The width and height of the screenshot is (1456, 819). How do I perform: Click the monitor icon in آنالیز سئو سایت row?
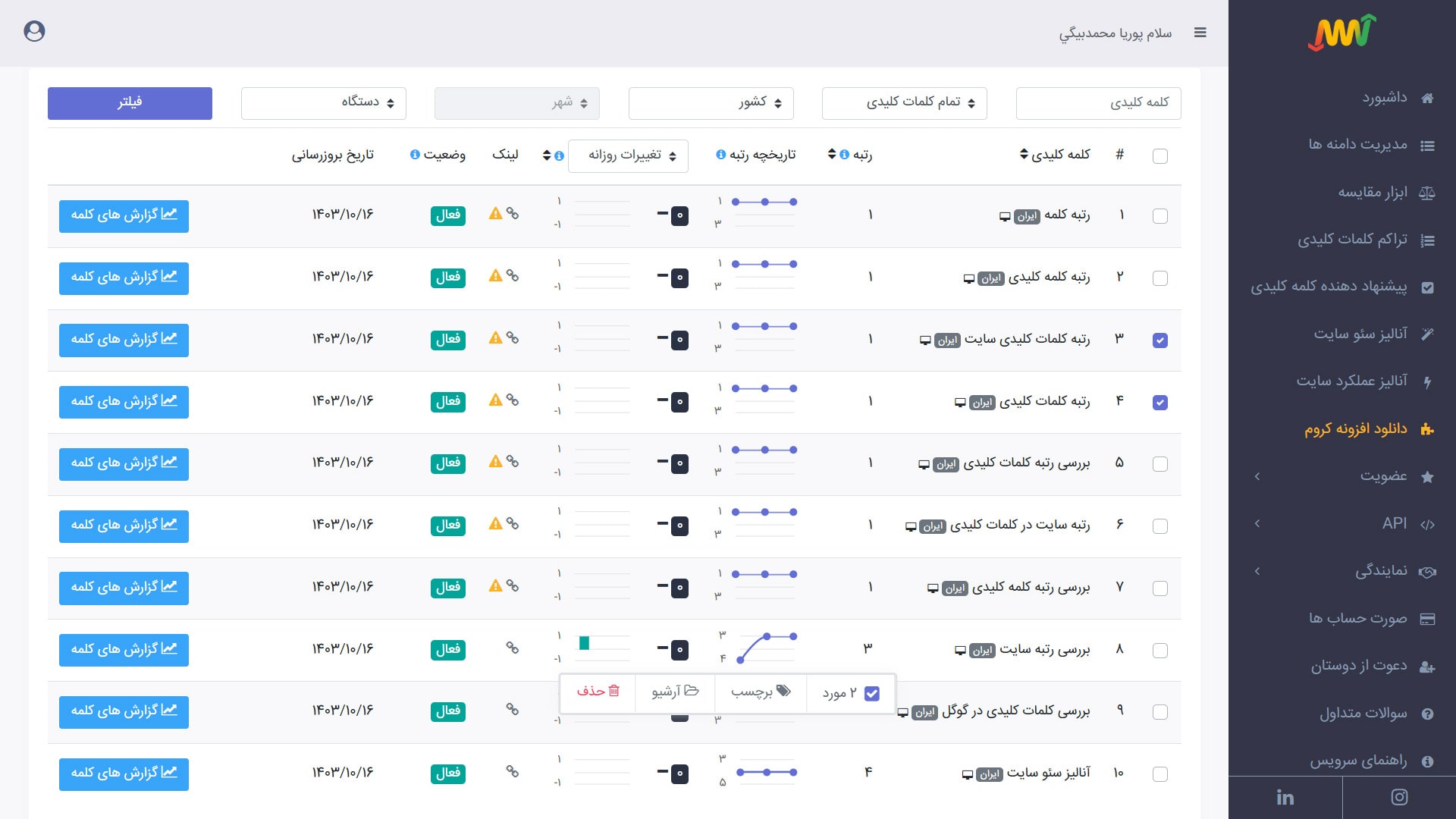click(967, 775)
